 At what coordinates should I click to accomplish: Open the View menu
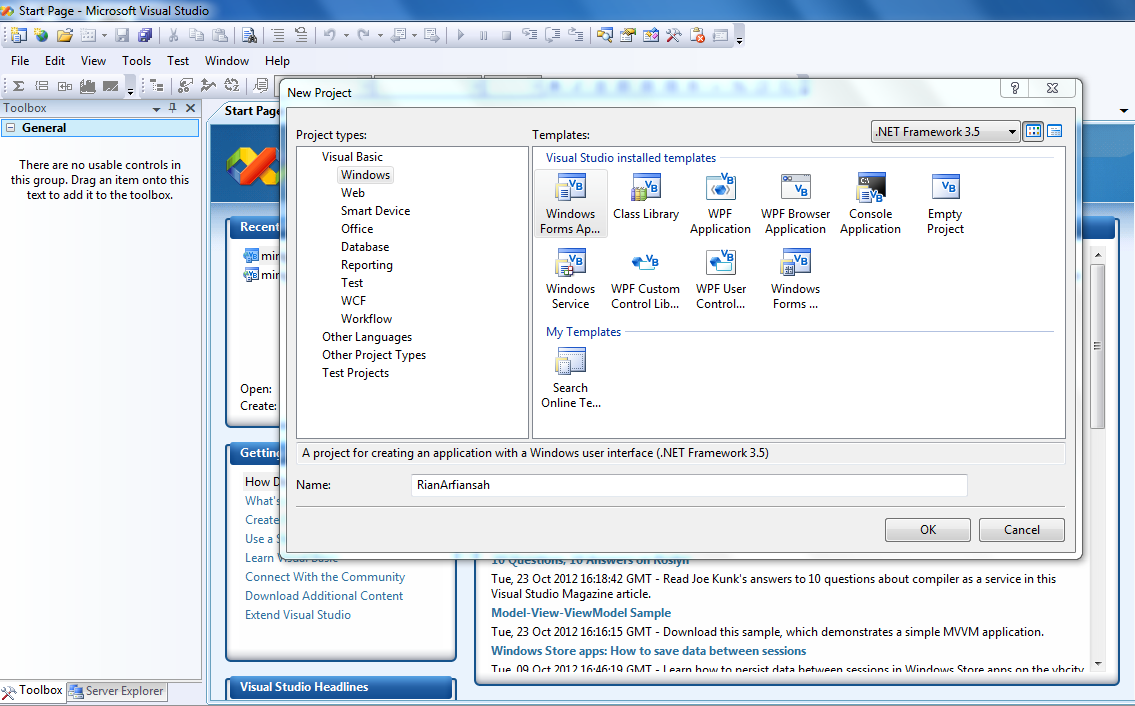coord(93,61)
